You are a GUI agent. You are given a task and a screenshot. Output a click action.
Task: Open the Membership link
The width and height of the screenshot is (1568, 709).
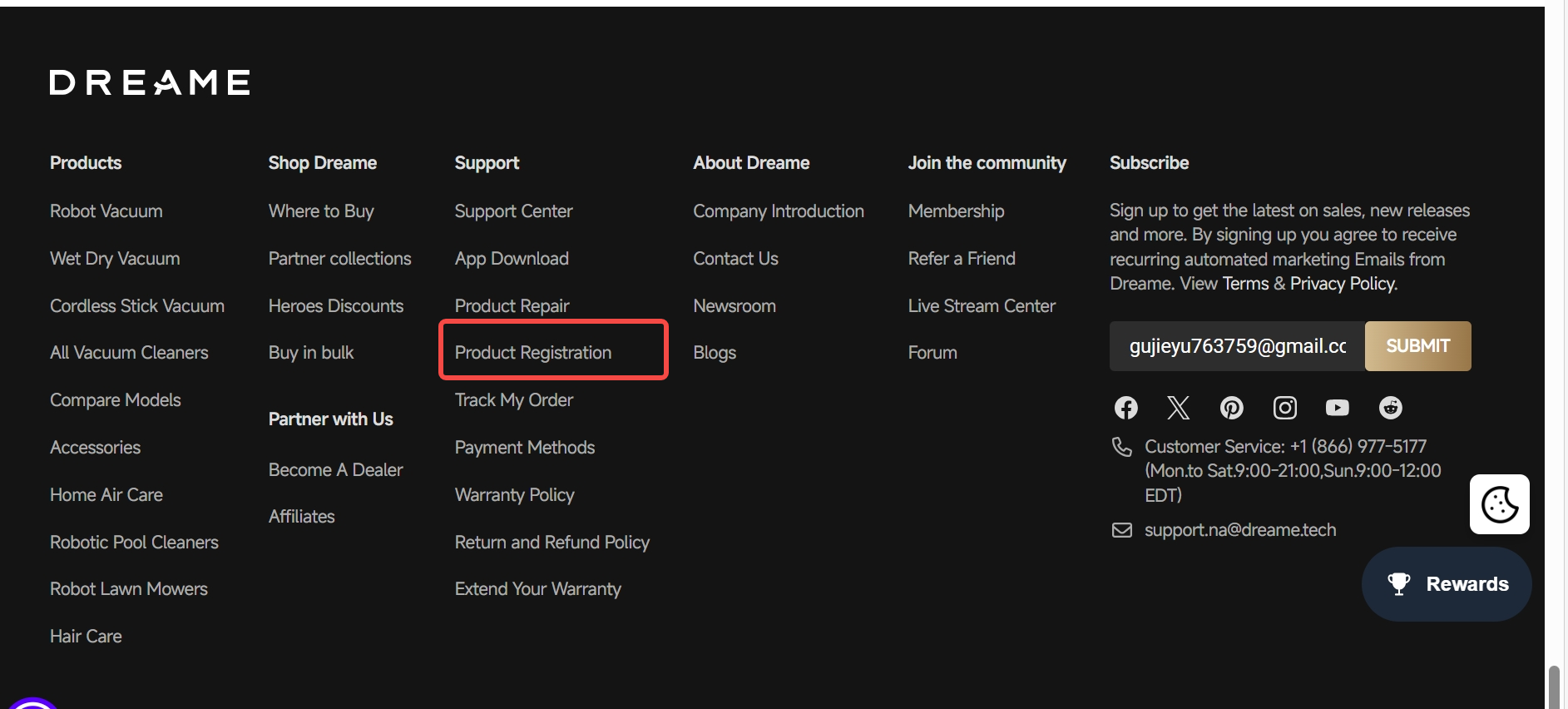point(956,211)
